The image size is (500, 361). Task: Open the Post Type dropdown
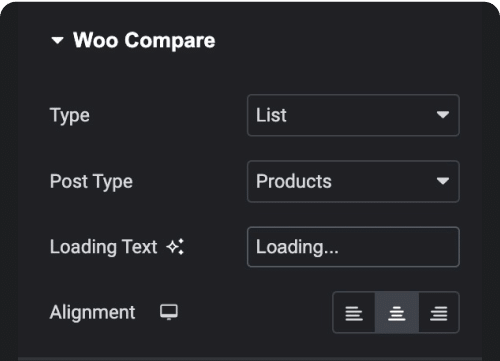[353, 181]
